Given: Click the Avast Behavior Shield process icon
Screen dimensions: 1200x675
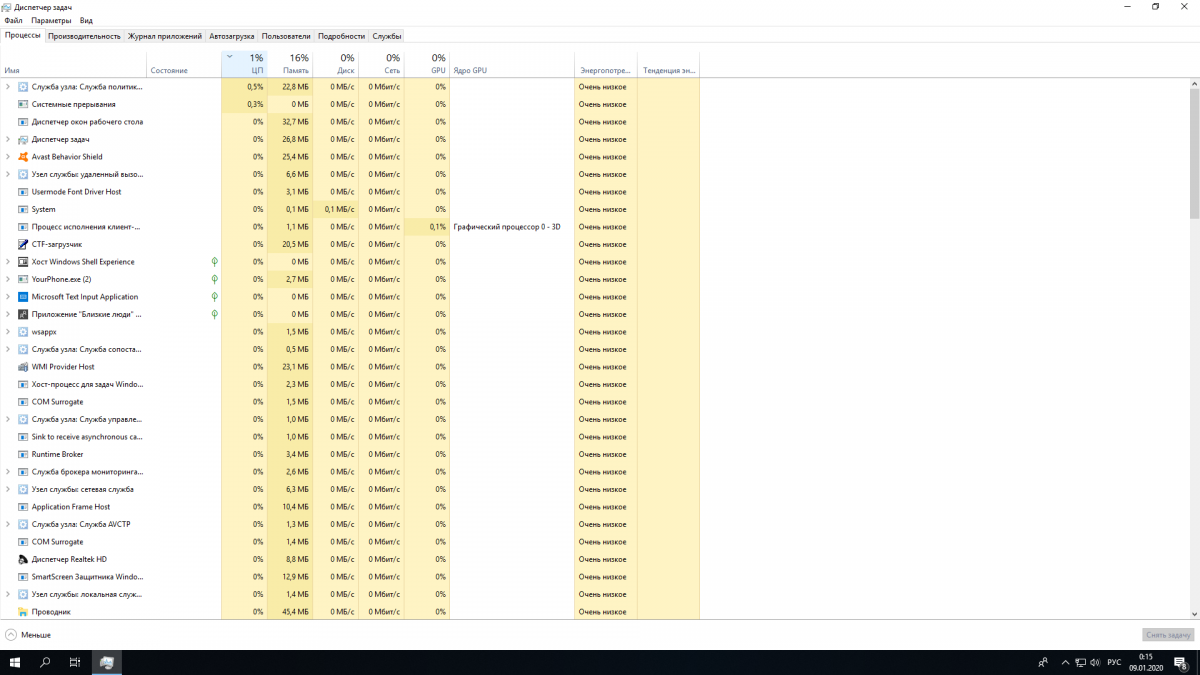Looking at the screenshot, I should point(23,157).
